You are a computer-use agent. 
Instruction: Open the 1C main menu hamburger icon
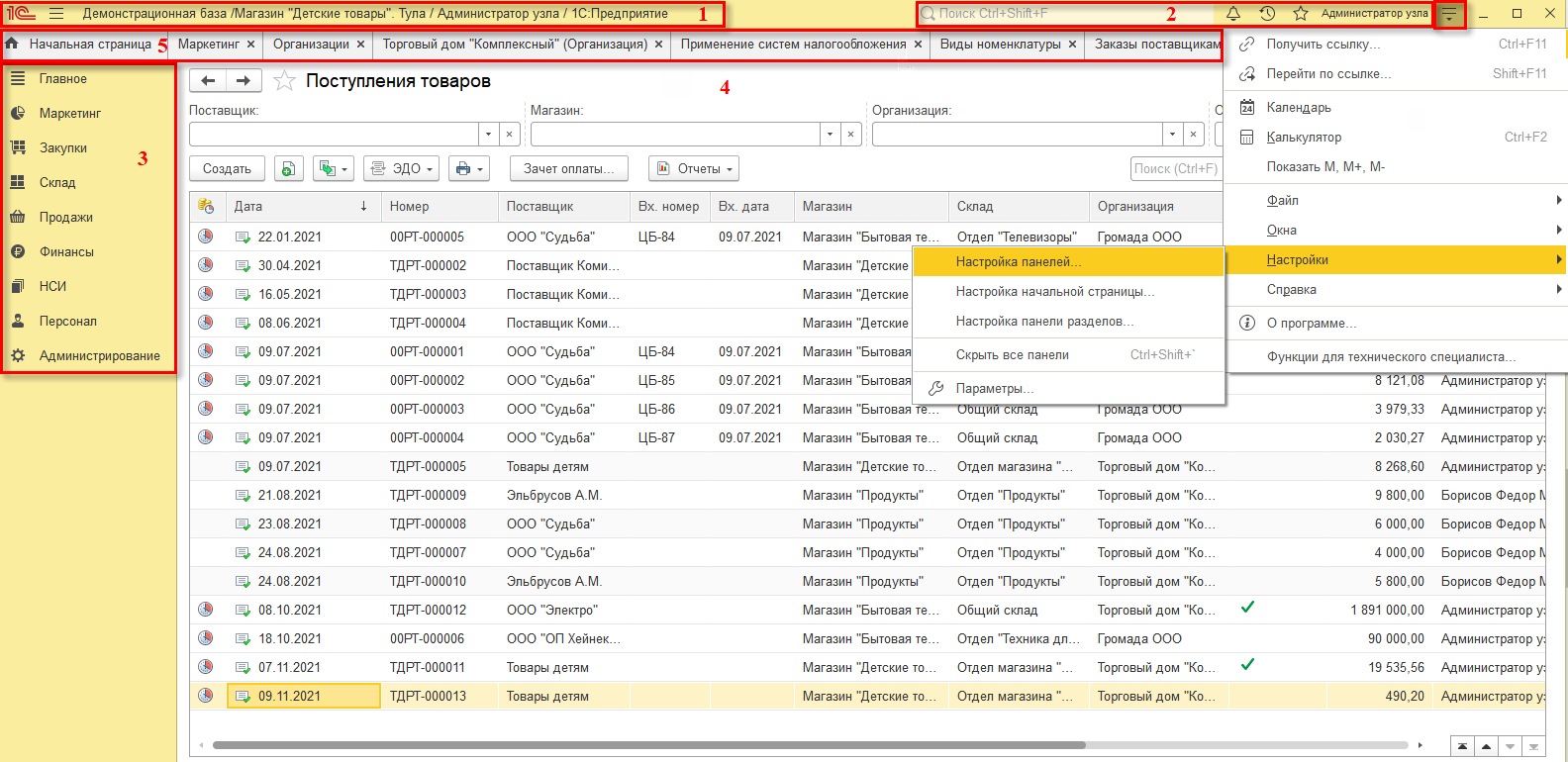point(55,14)
